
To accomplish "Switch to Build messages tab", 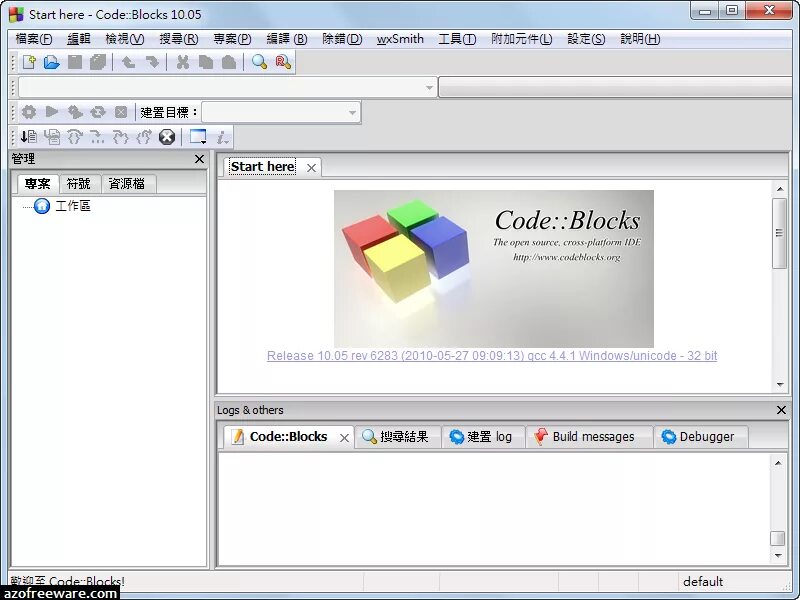I will click(589, 437).
